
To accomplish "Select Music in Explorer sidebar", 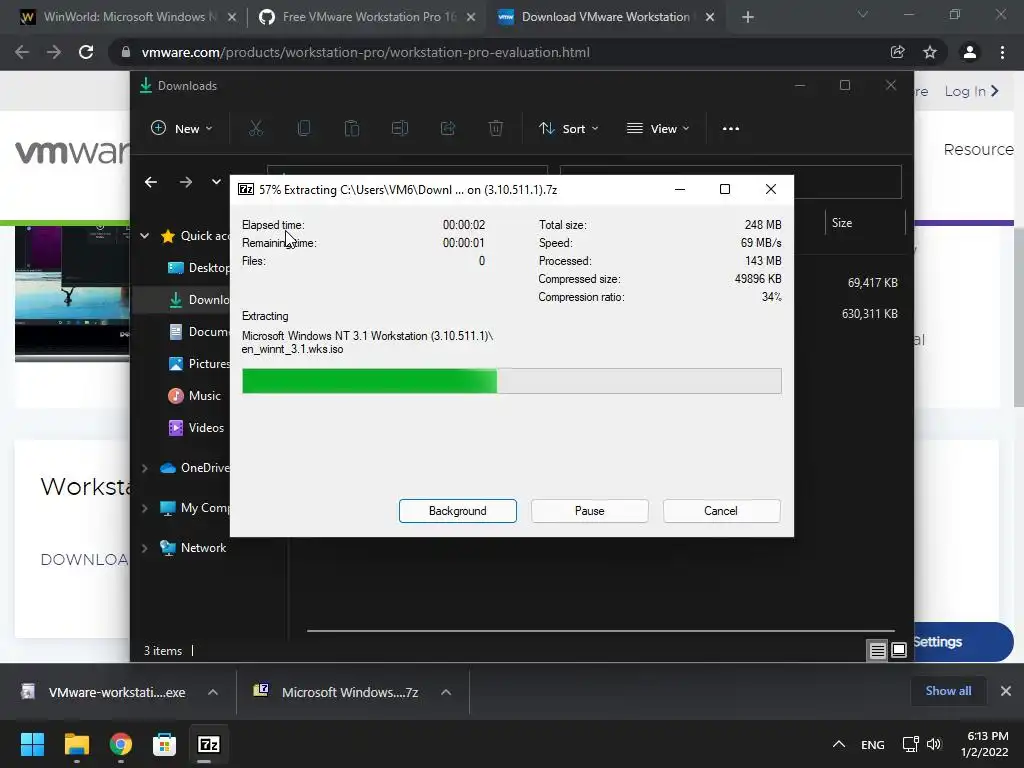I will 195,396.
